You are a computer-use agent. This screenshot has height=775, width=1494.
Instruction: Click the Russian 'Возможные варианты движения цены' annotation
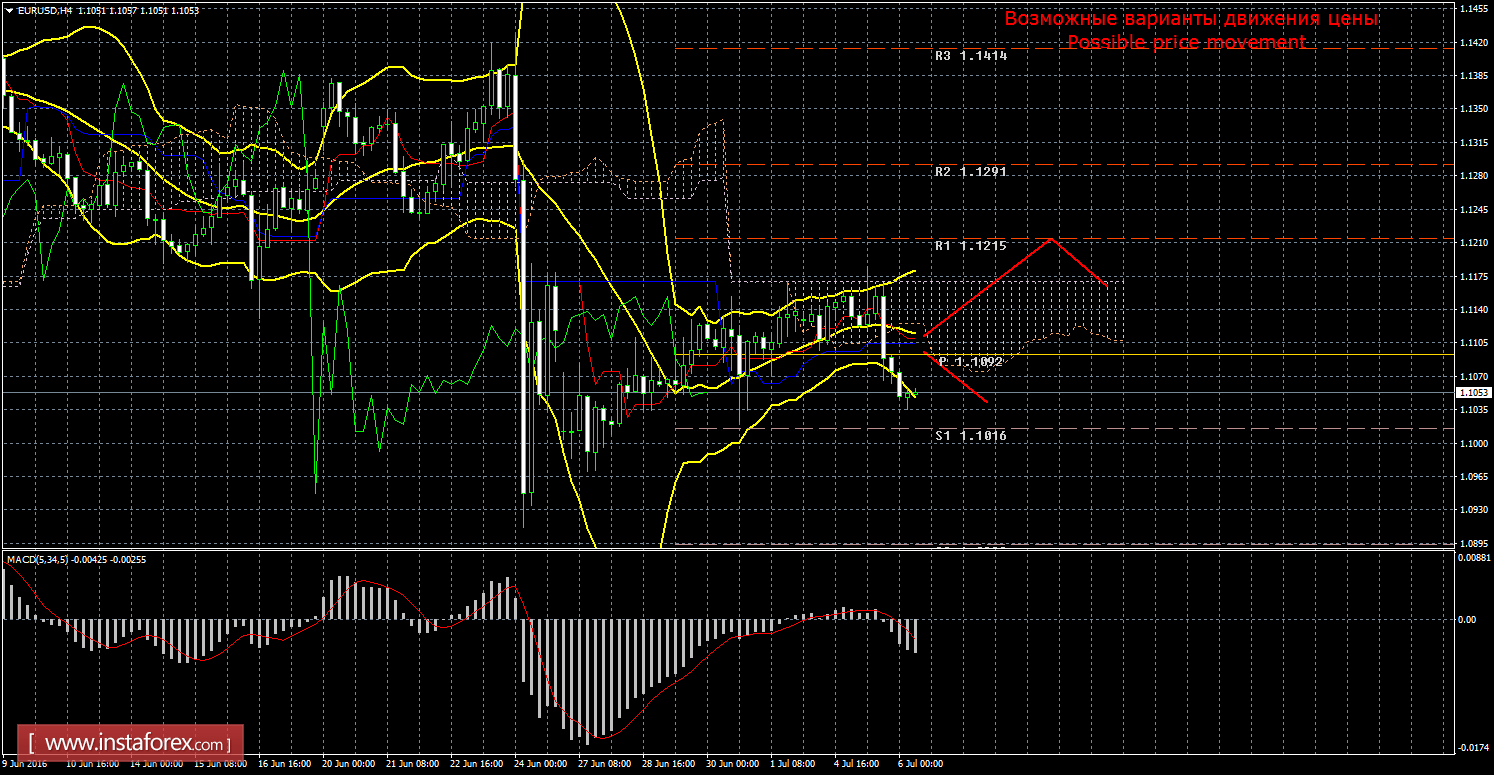(x=1191, y=19)
